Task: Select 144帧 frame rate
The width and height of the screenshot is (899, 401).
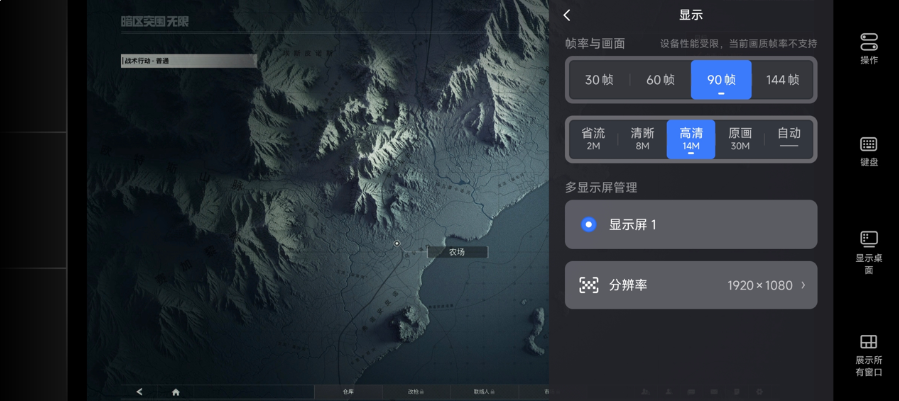Action: point(783,80)
